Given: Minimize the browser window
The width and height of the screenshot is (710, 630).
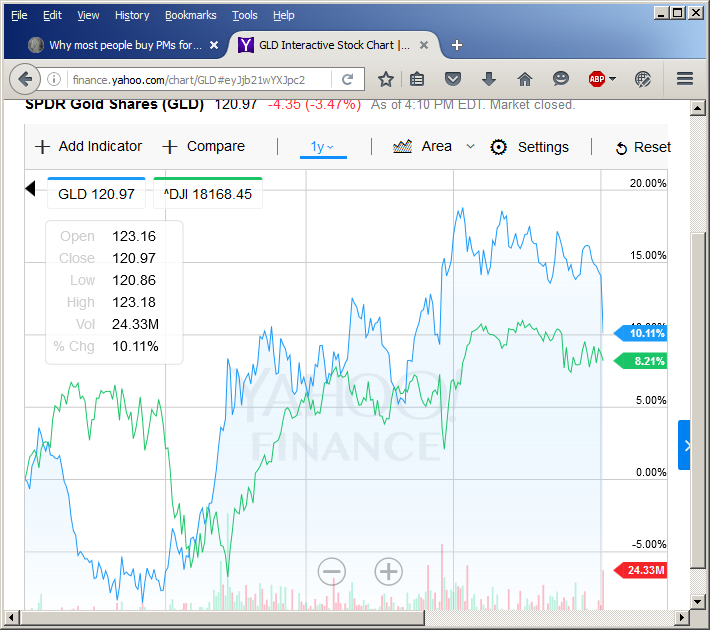Looking at the screenshot, I should pos(661,13).
